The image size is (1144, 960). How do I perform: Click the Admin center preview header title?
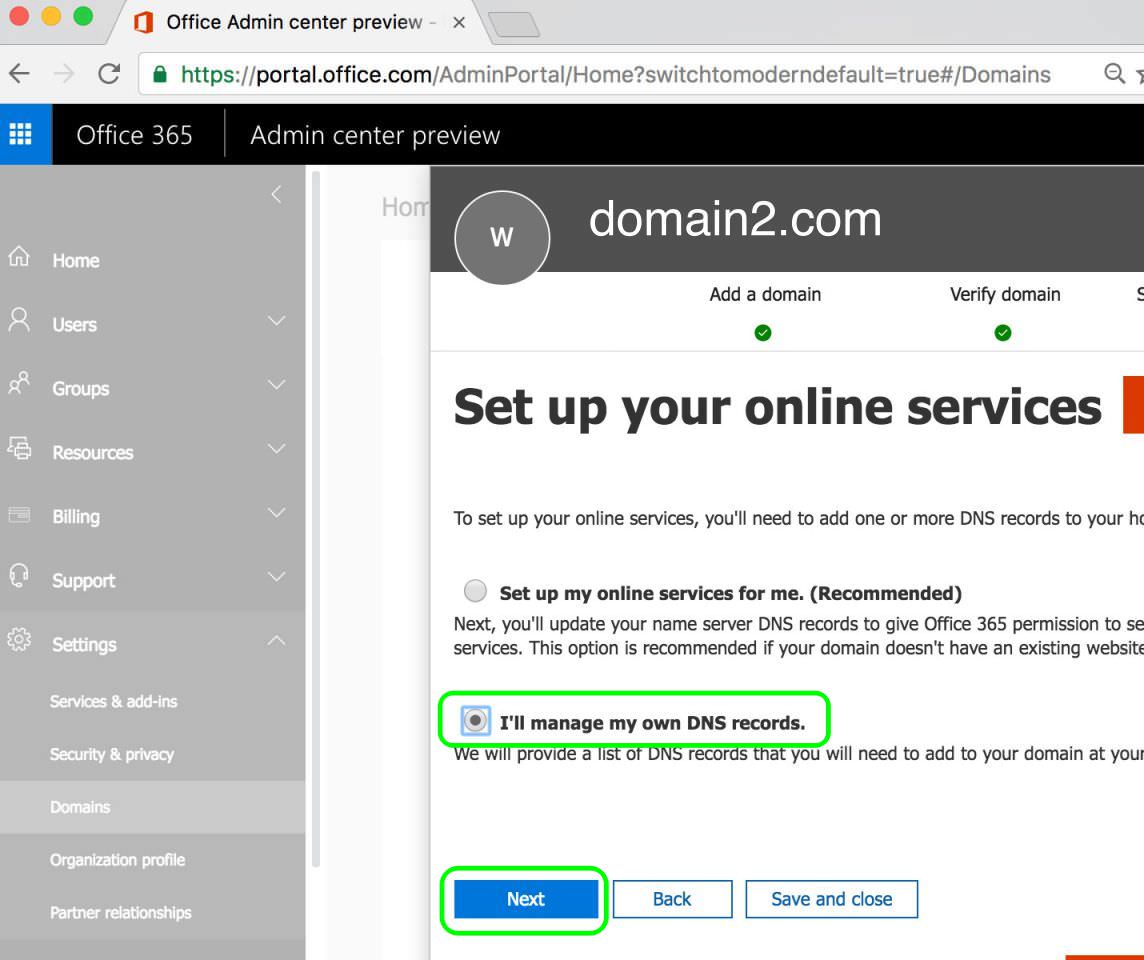tap(375, 135)
